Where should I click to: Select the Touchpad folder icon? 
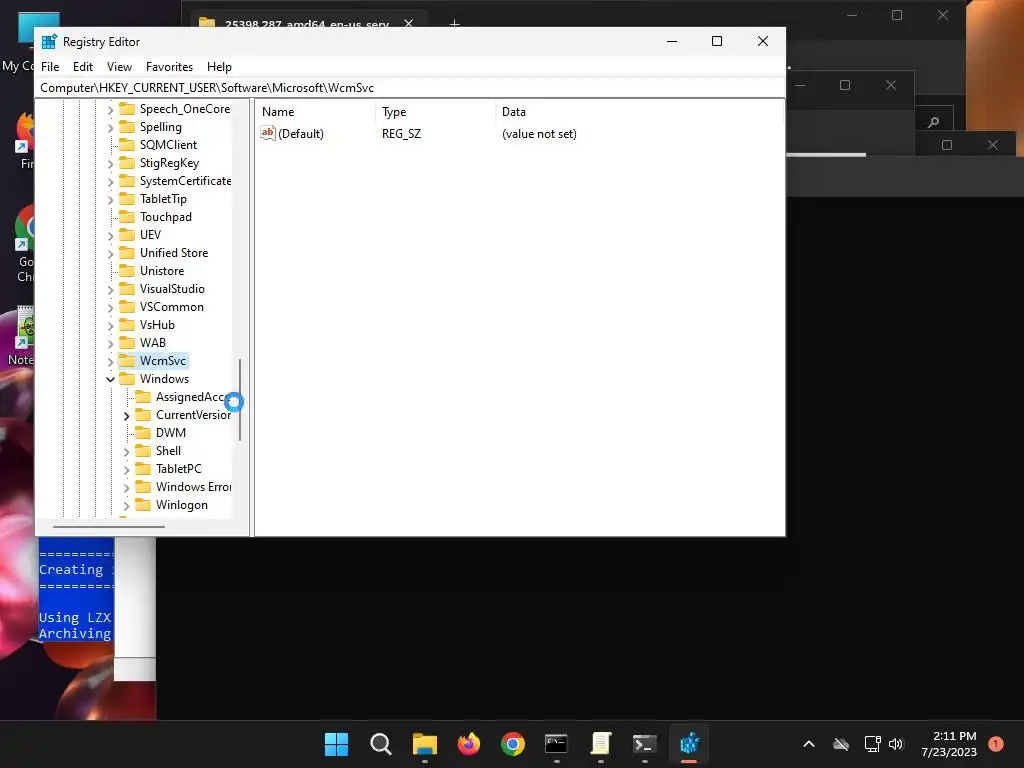tap(127, 217)
